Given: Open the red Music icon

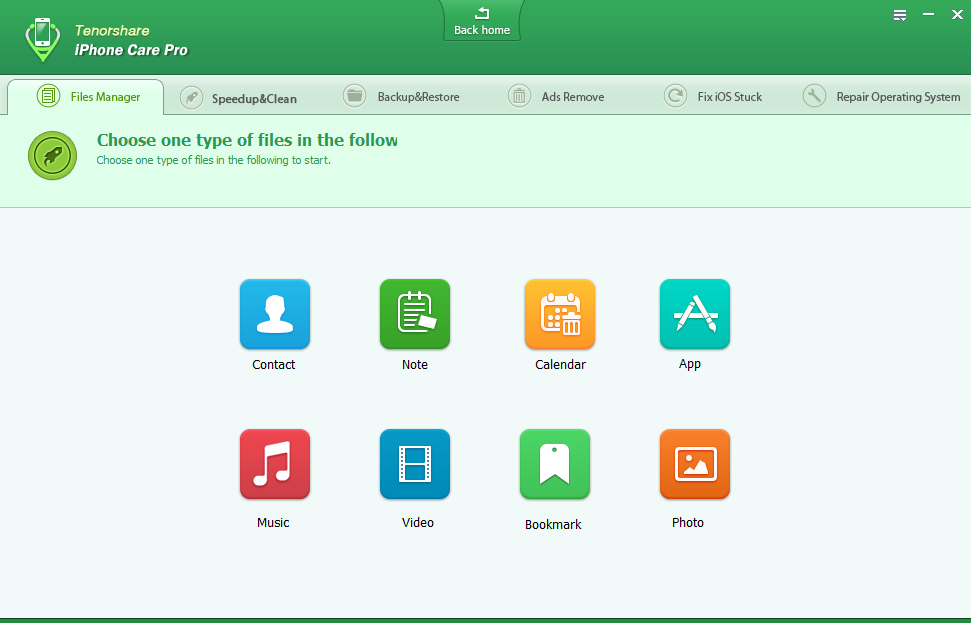Looking at the screenshot, I should pos(274,464).
